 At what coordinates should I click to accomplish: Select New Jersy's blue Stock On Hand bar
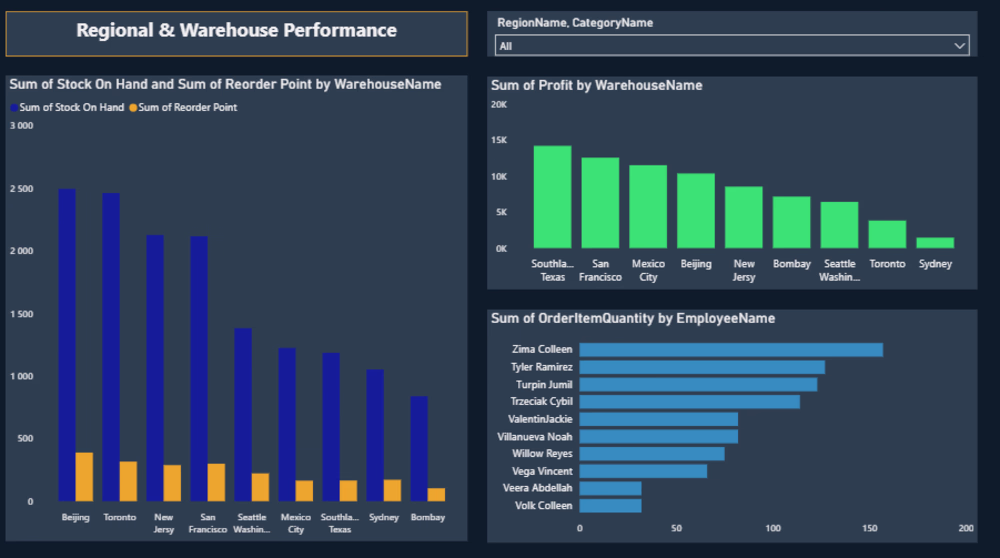coord(155,368)
